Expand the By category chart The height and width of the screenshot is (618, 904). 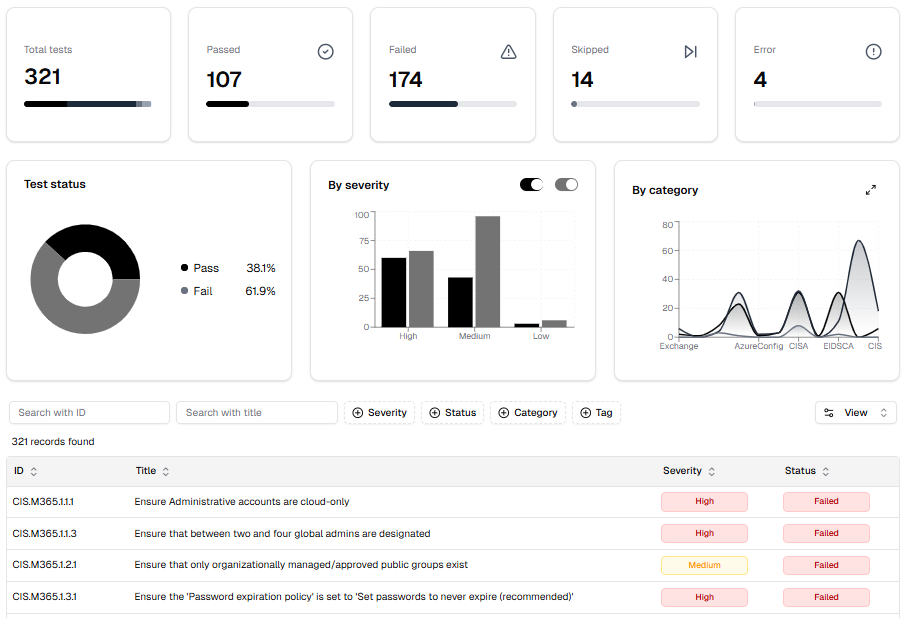[870, 190]
